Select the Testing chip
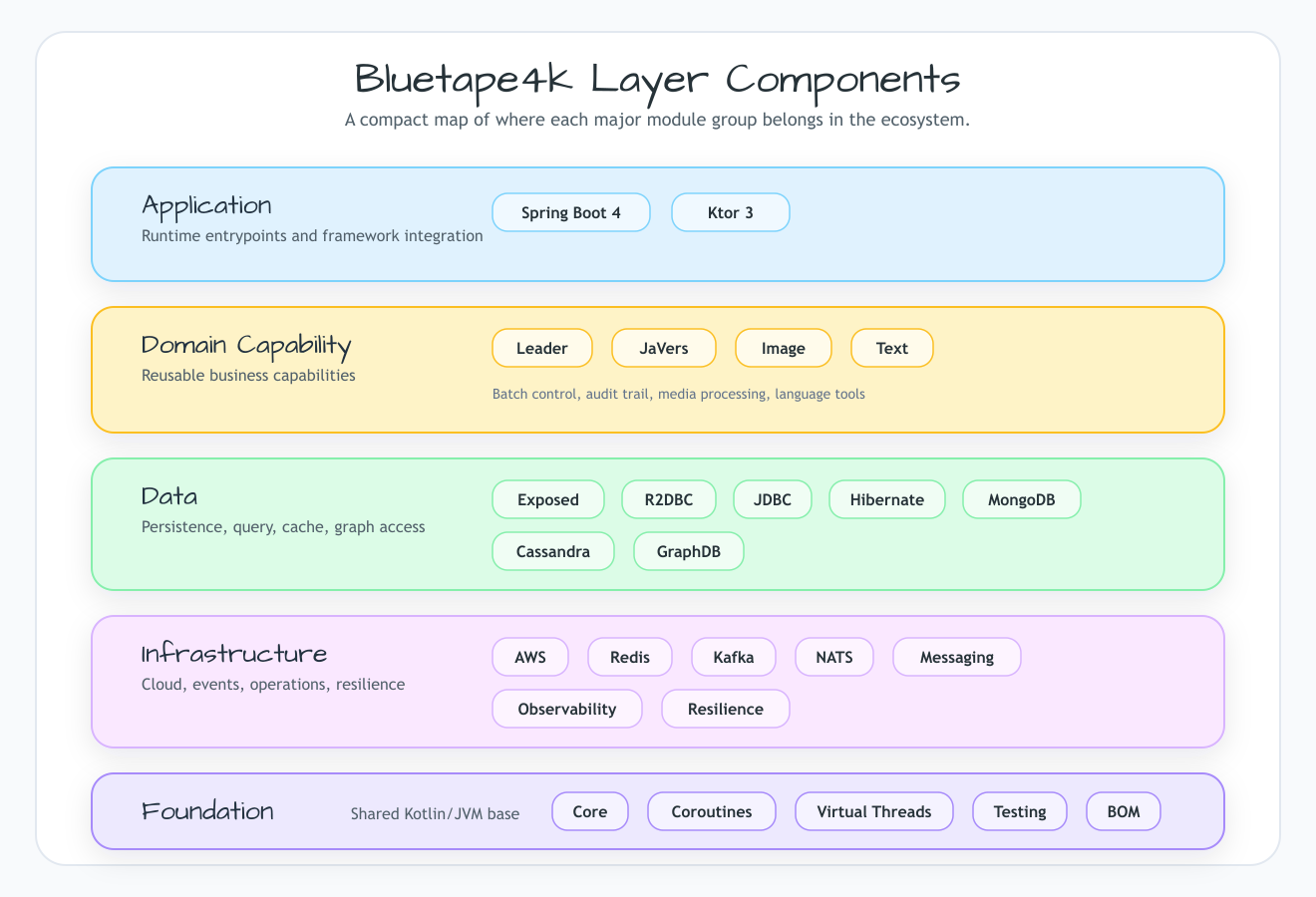 pos(1020,811)
